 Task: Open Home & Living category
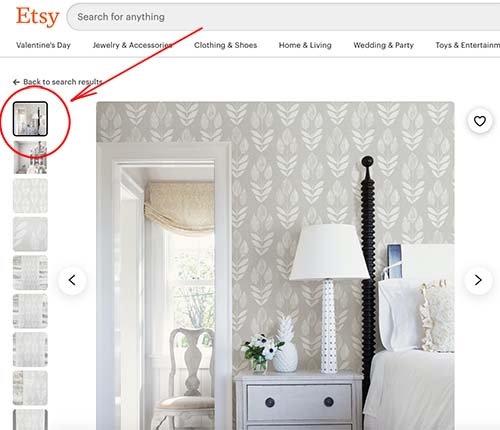pos(305,45)
